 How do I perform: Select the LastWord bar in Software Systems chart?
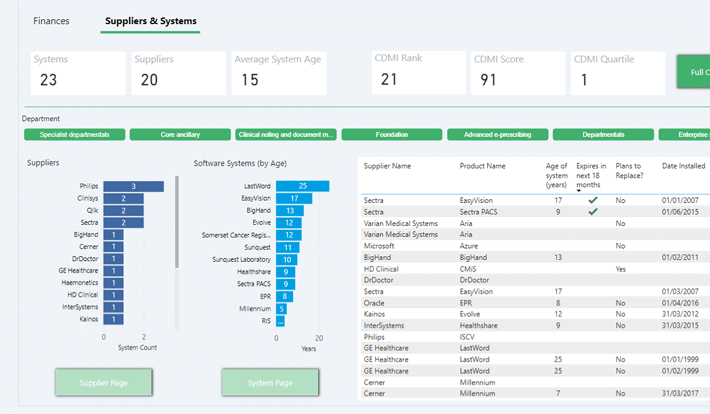[301, 186]
